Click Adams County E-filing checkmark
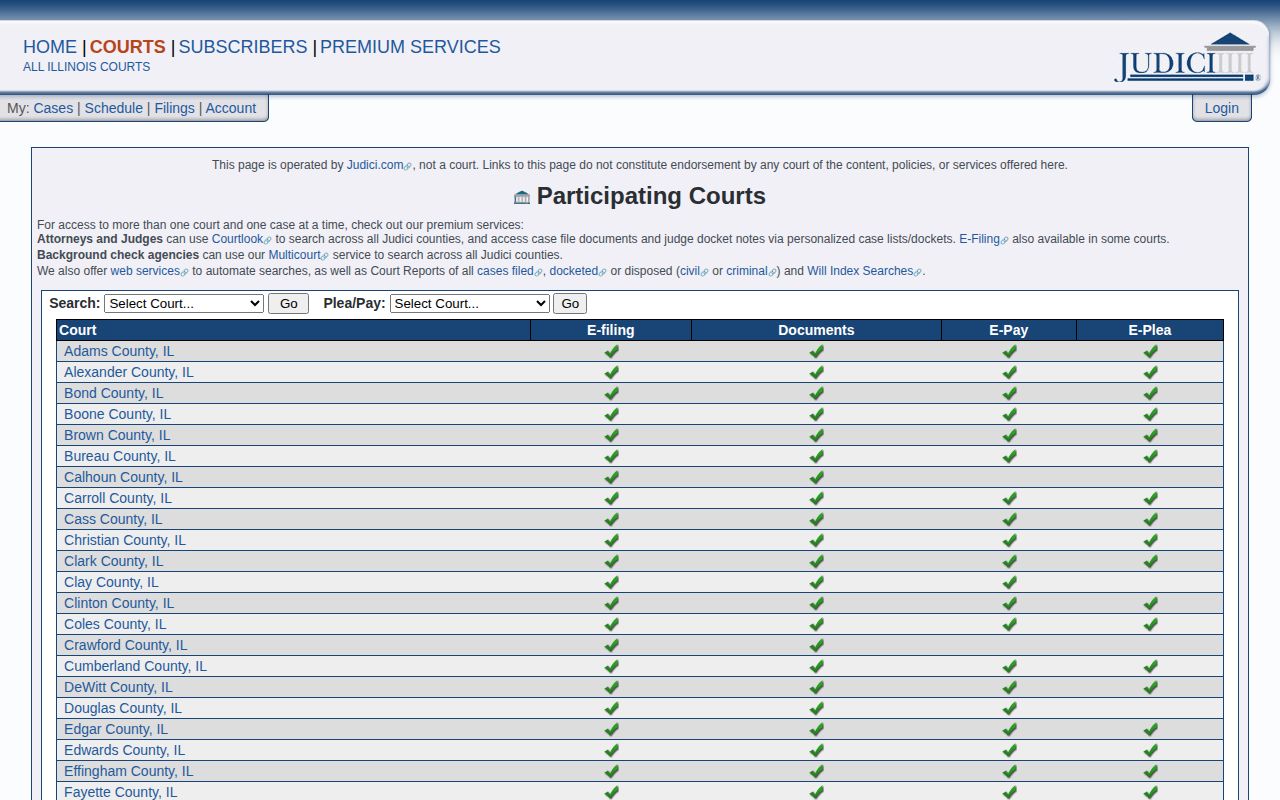 (x=611, y=351)
